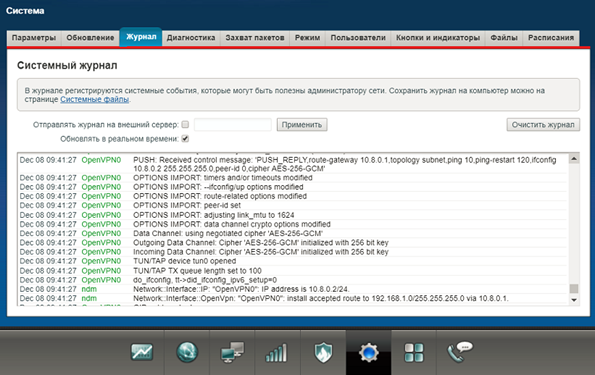Select 'IP address is 10.8.0.2/24' line
Viewport: 595px width, 375px height.
[x=292, y=289]
